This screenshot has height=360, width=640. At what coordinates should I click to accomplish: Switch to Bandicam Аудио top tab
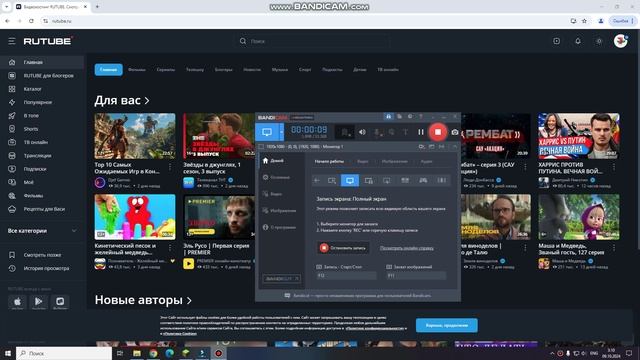tap(426, 162)
